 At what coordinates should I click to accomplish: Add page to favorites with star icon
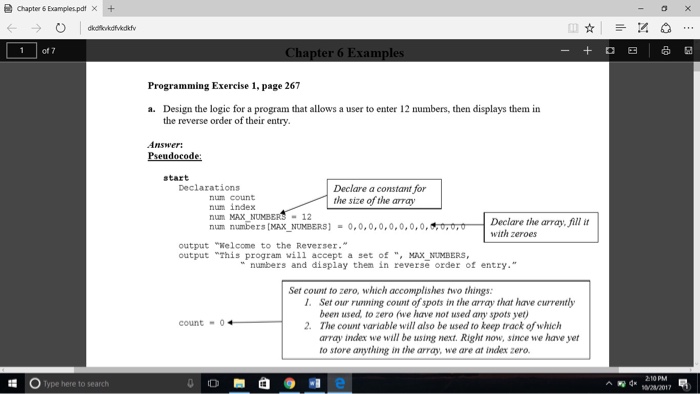click(x=589, y=28)
